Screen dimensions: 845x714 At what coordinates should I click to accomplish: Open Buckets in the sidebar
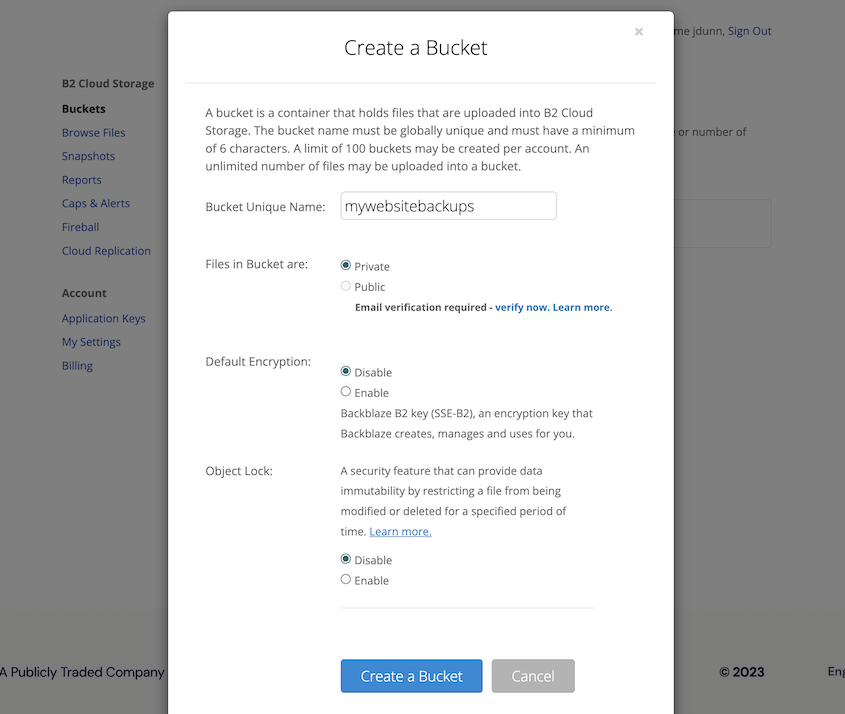coord(84,109)
